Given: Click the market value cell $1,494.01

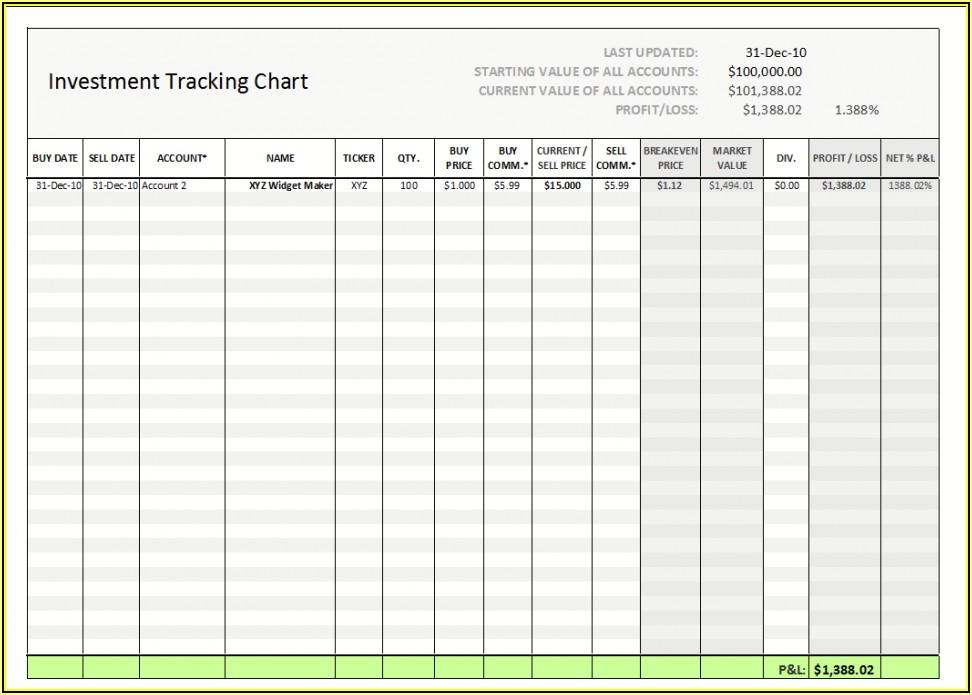Looking at the screenshot, I should click(x=731, y=186).
